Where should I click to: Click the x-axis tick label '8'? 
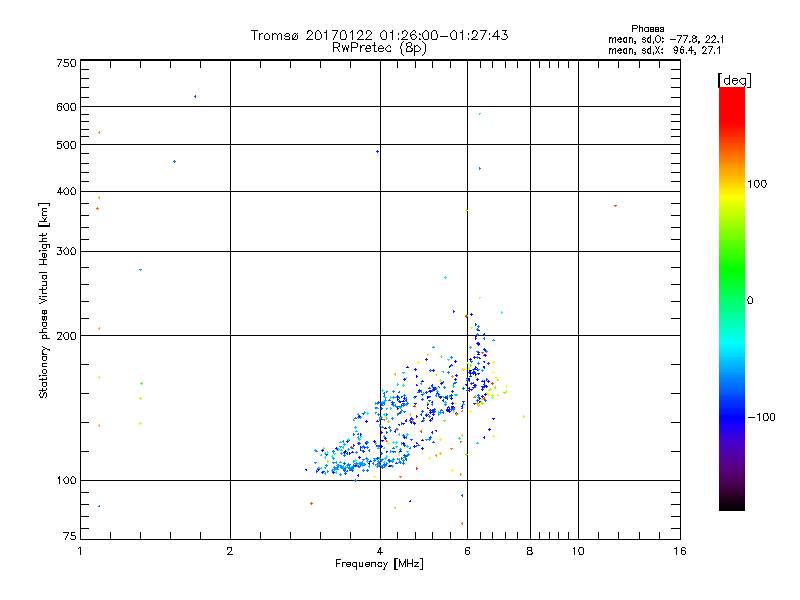(530, 551)
